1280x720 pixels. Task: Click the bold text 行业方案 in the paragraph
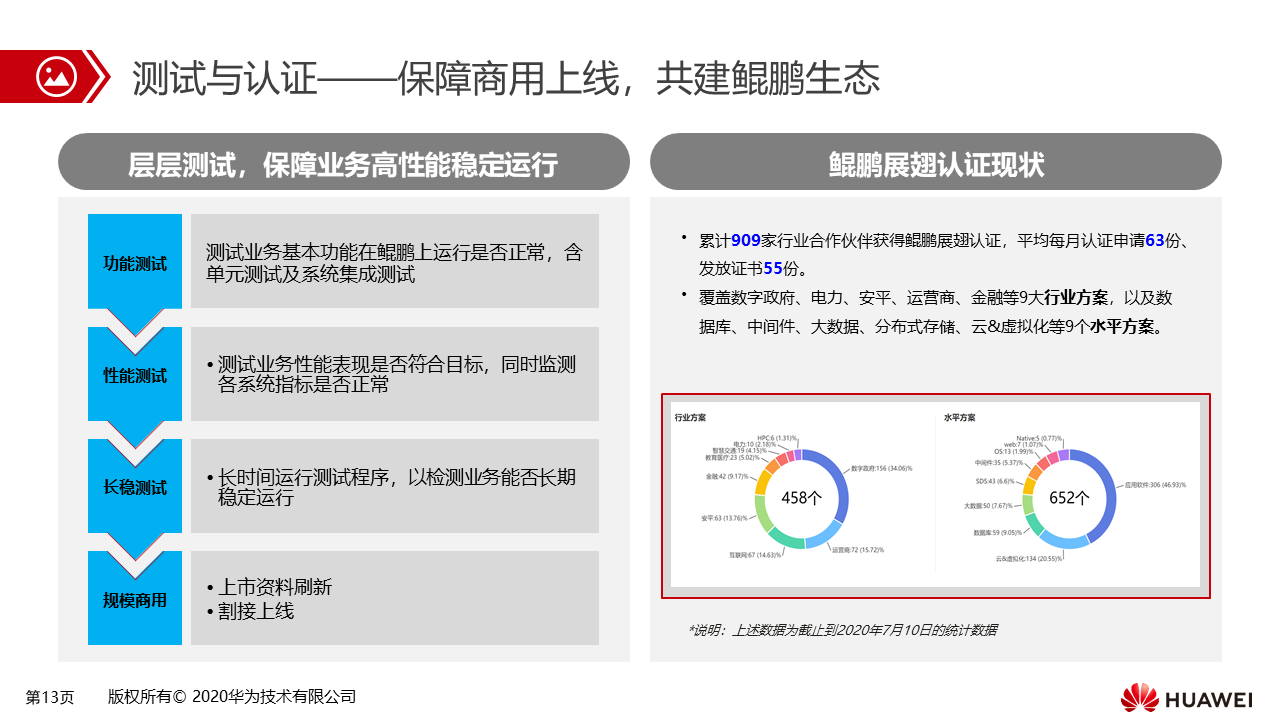1075,298
